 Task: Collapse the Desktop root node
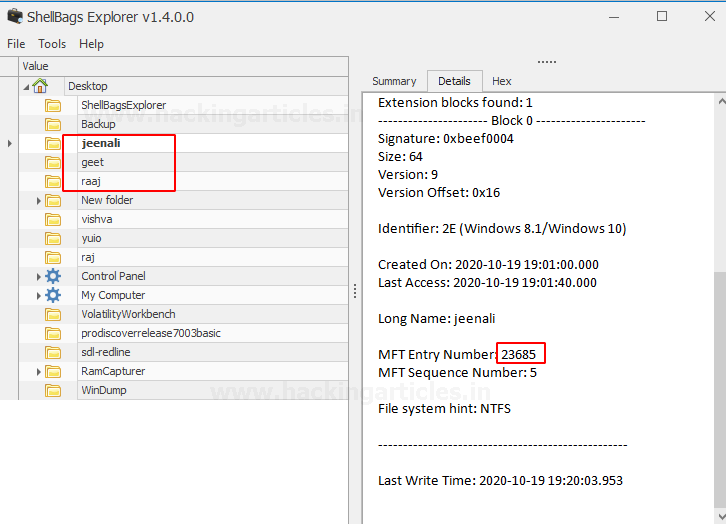(26, 87)
